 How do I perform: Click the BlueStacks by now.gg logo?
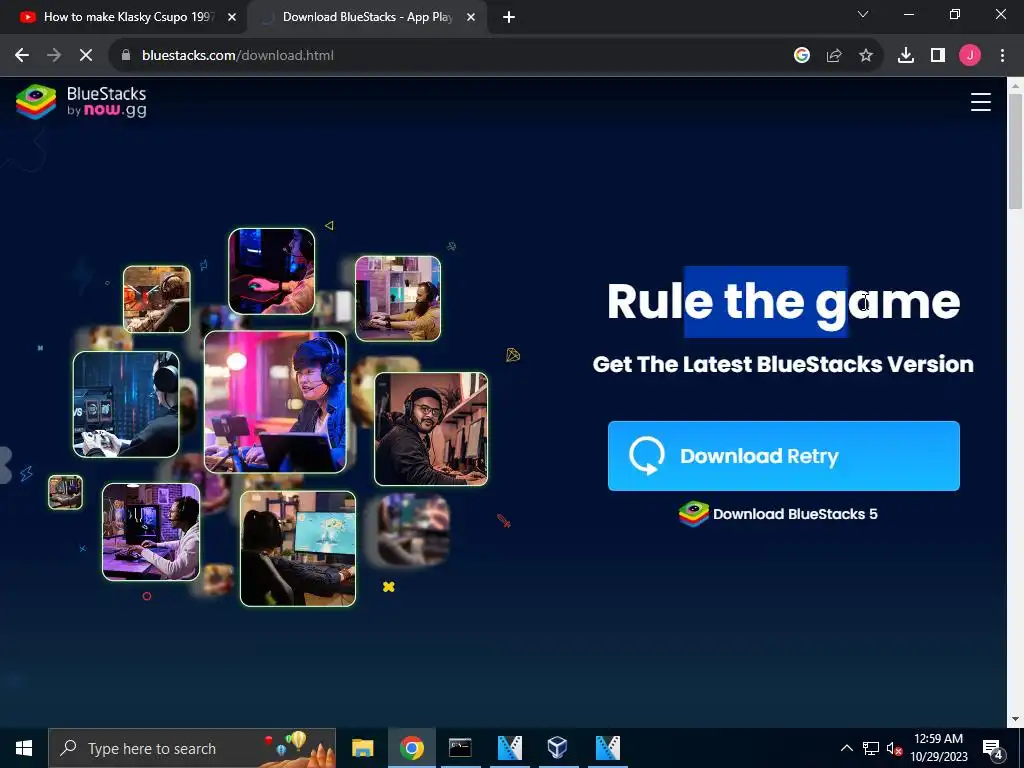pyautogui.click(x=81, y=102)
